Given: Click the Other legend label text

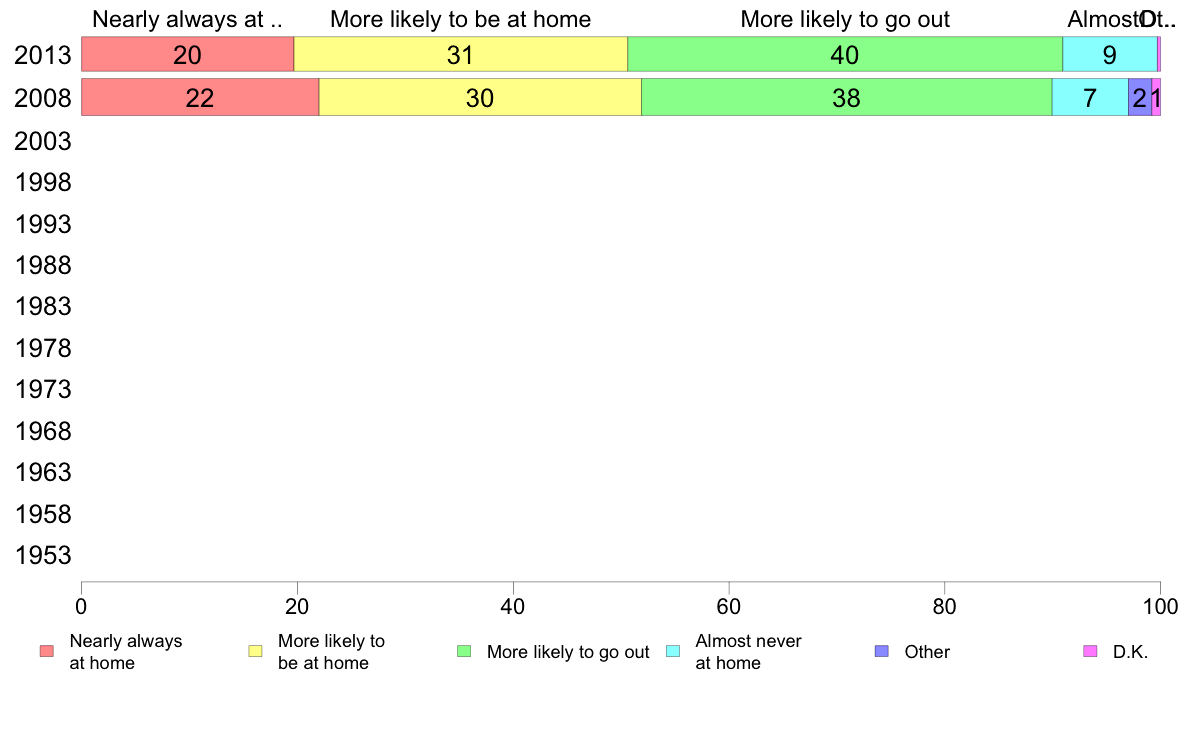Looking at the screenshot, I should (927, 652).
